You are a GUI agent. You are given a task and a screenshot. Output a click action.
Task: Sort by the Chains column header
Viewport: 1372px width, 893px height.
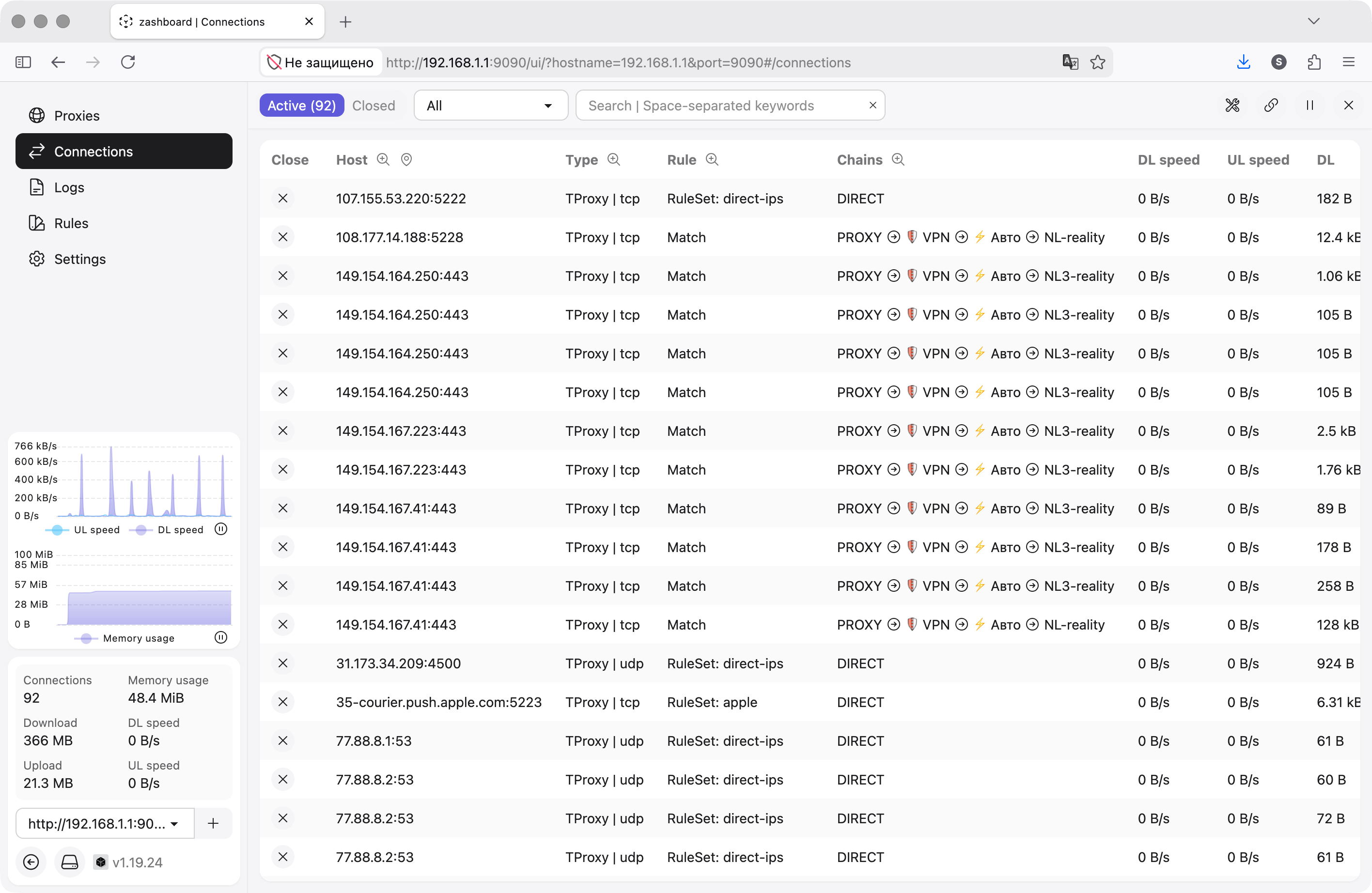tap(859, 160)
